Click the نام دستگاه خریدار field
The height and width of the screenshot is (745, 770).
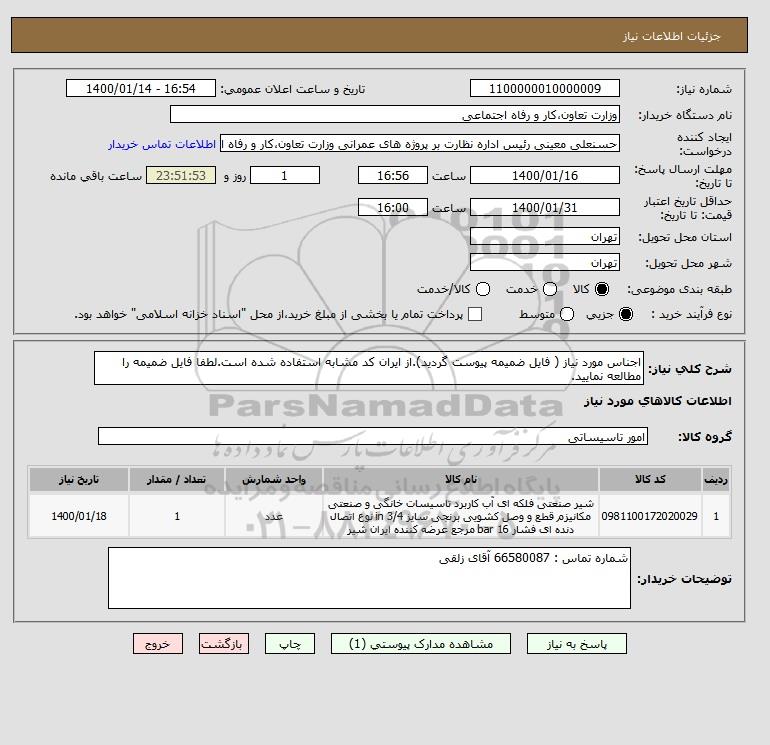coord(395,114)
